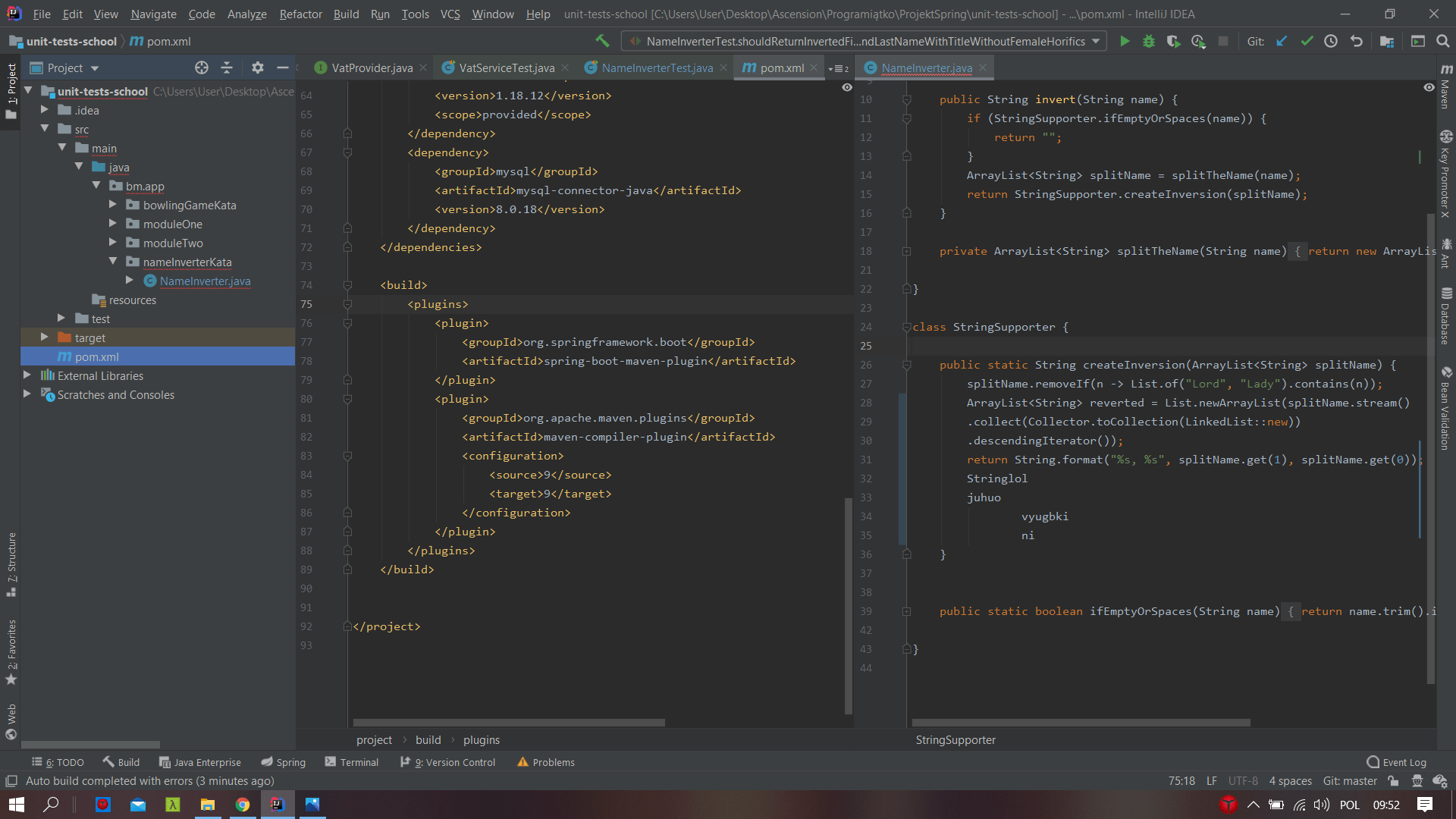The height and width of the screenshot is (819, 1456).
Task: Click horizontal scrollbar of pom.xml editor
Action: pyautogui.click(x=508, y=723)
